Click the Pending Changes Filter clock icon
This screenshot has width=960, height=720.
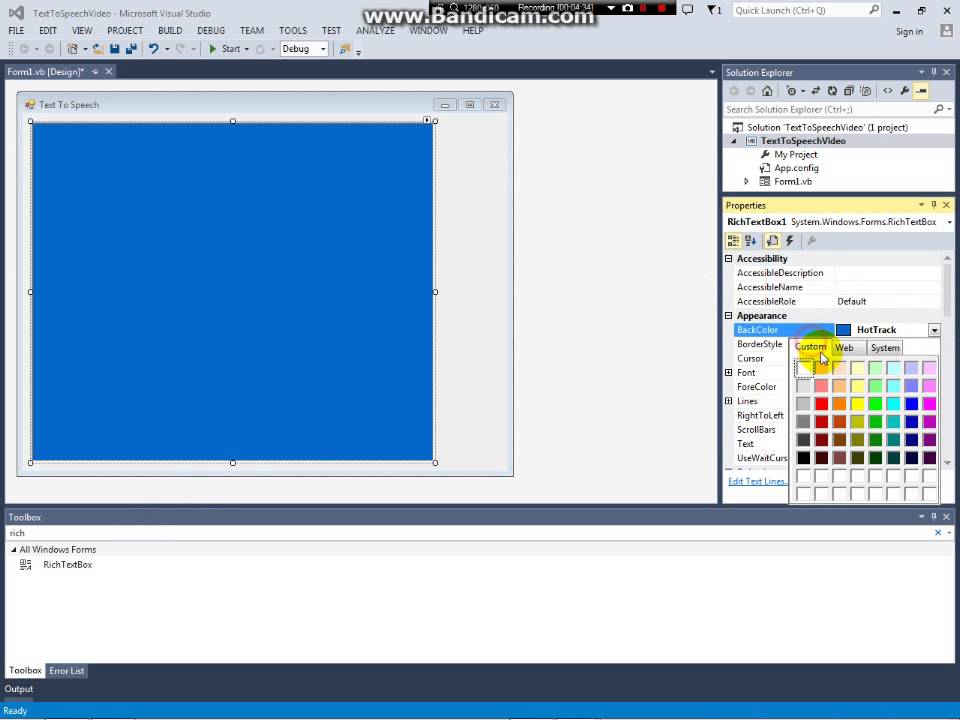pos(791,91)
